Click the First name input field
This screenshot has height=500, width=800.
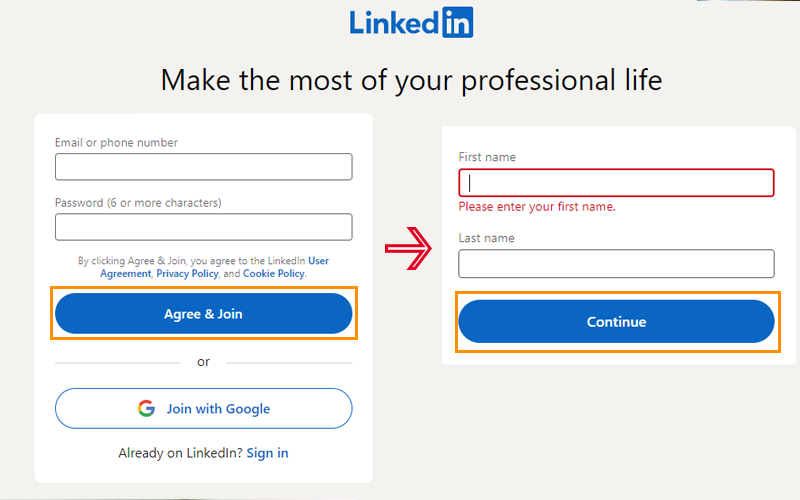(616, 183)
